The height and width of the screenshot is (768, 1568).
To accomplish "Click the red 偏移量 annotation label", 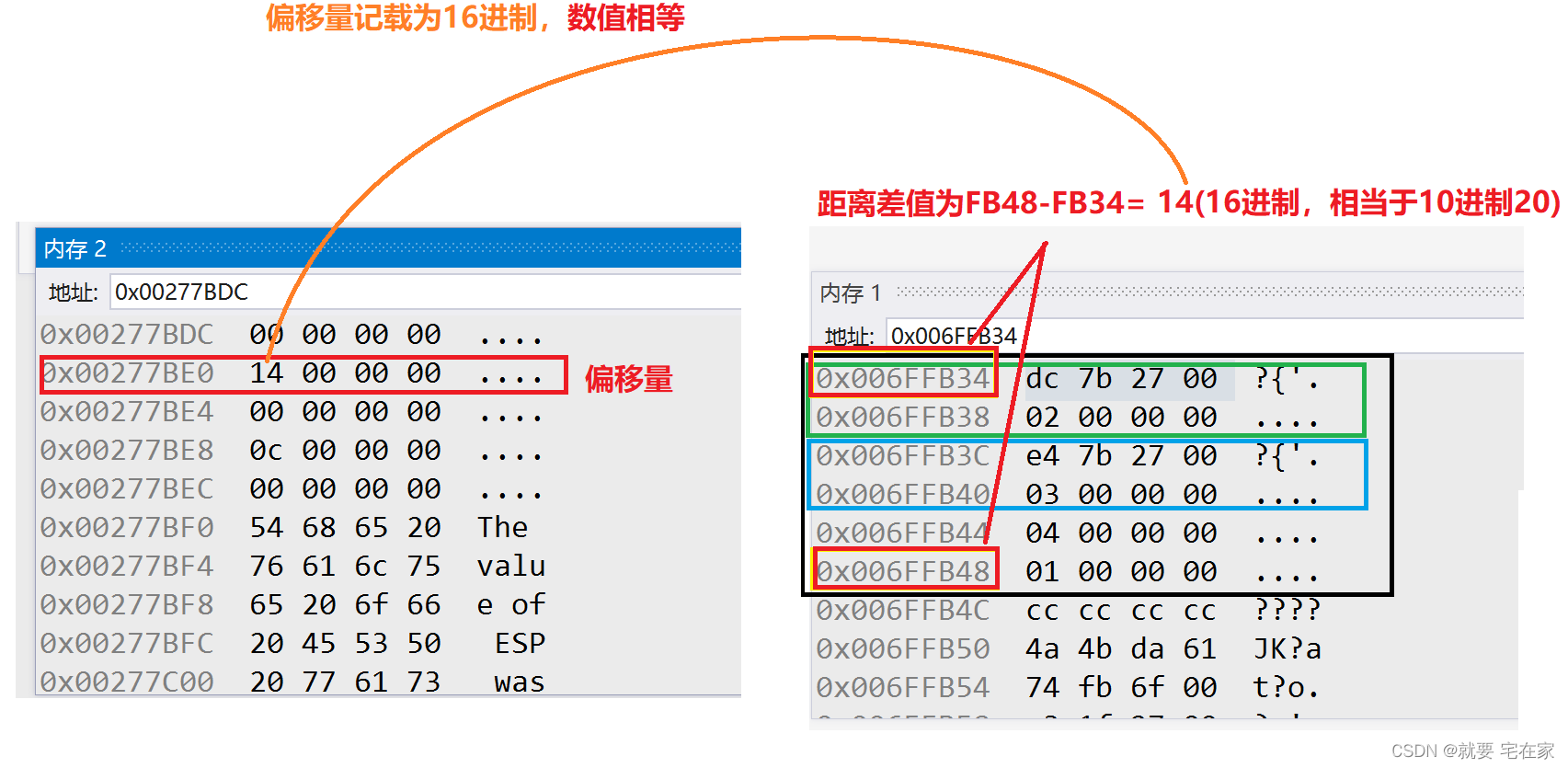I will pos(629,379).
